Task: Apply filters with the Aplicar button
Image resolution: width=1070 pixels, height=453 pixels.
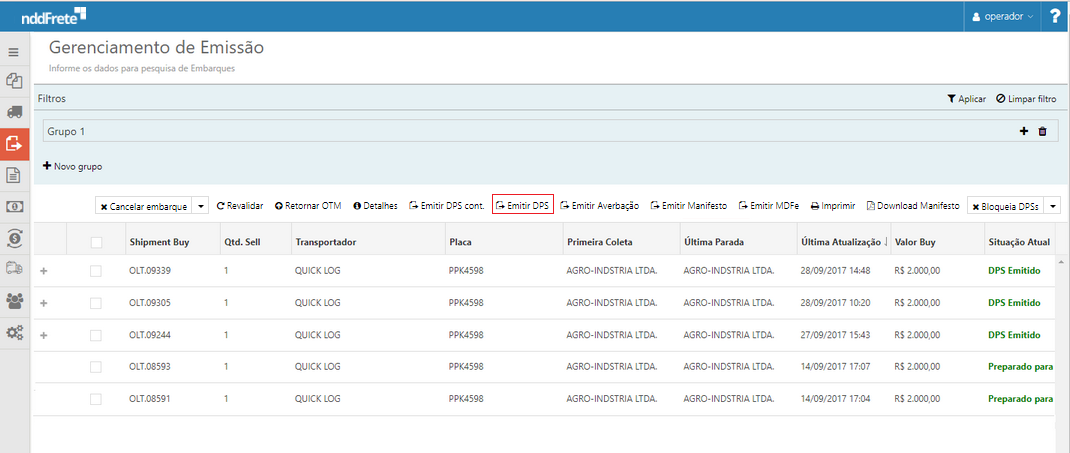Action: 966,99
